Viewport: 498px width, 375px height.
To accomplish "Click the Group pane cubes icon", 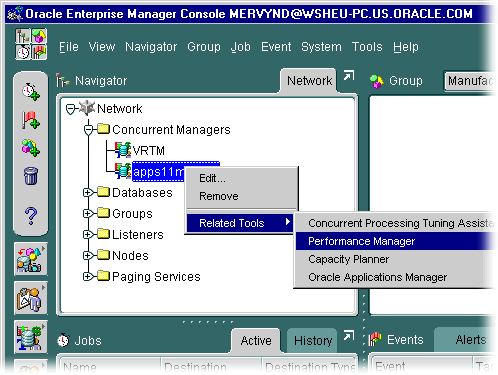I will [377, 81].
